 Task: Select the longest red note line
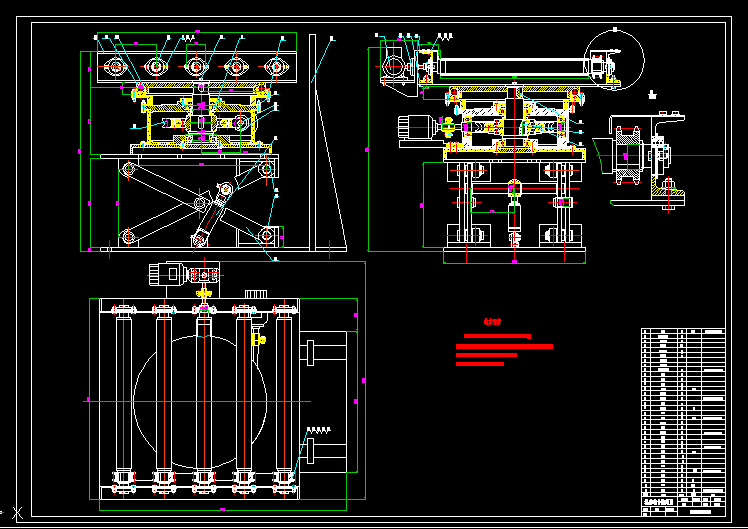click(504, 347)
